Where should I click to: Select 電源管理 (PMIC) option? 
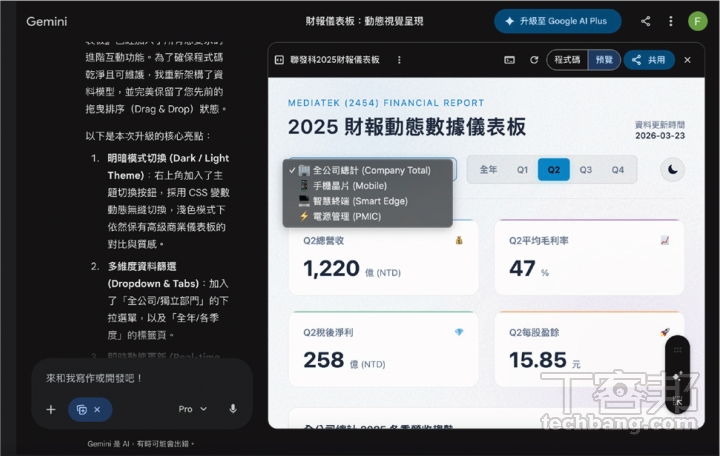pos(367,216)
